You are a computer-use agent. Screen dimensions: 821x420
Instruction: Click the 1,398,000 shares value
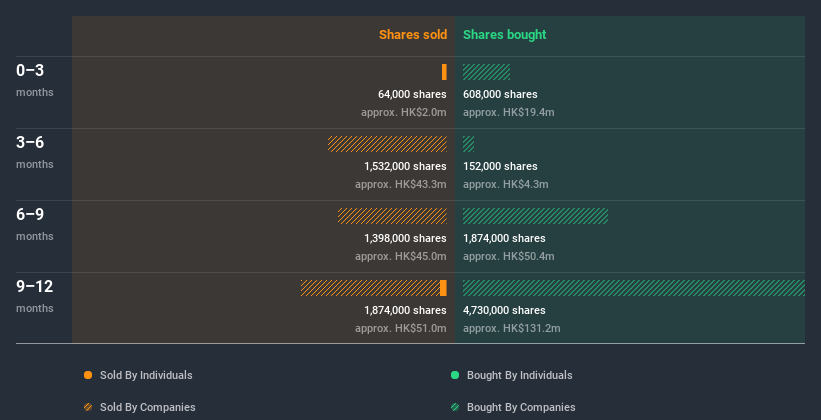tap(406, 238)
